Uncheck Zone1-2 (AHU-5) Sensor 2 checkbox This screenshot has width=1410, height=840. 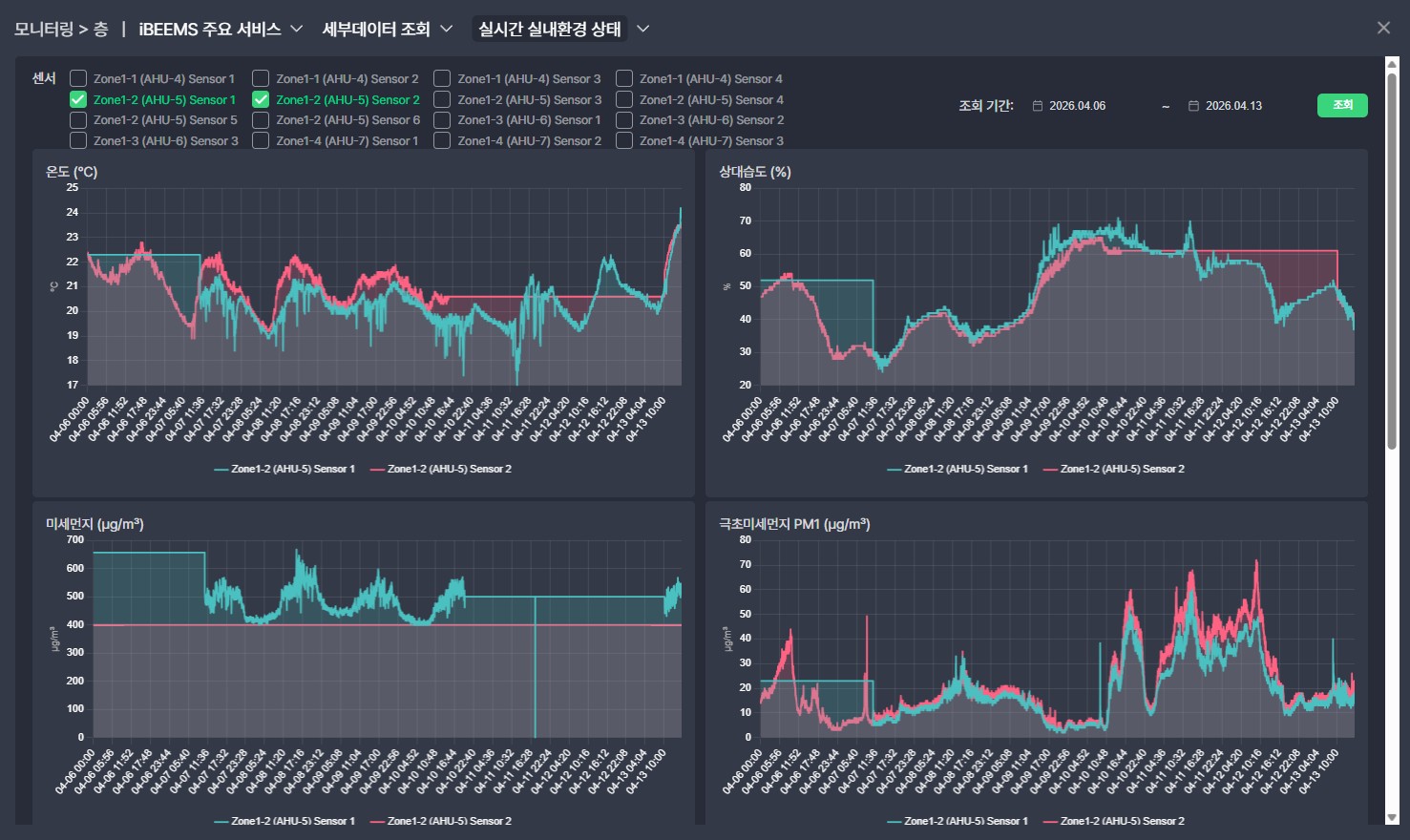pos(261,99)
